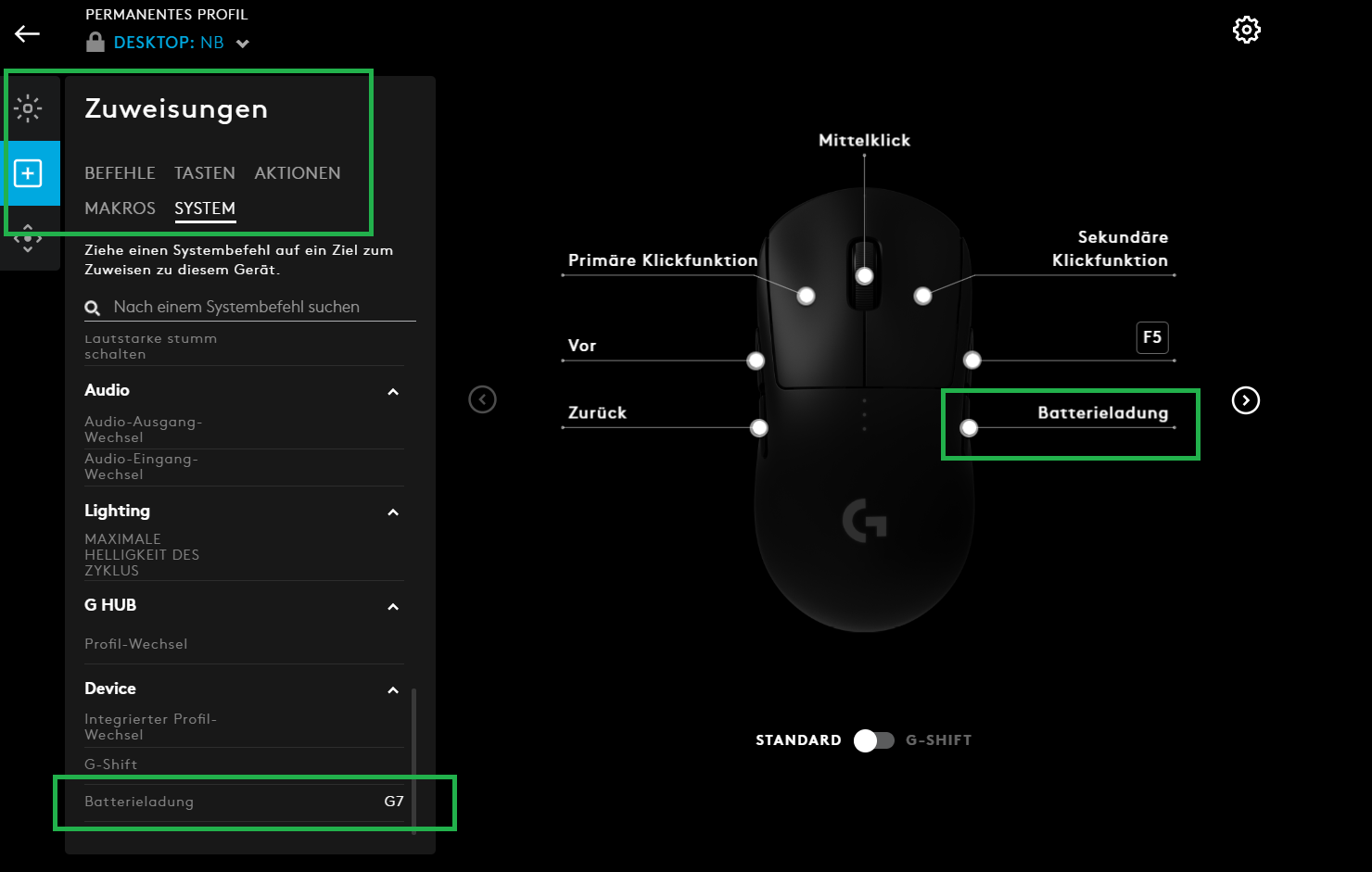Click the Mittelklick label
The width and height of the screenshot is (1372, 872).
click(x=864, y=141)
